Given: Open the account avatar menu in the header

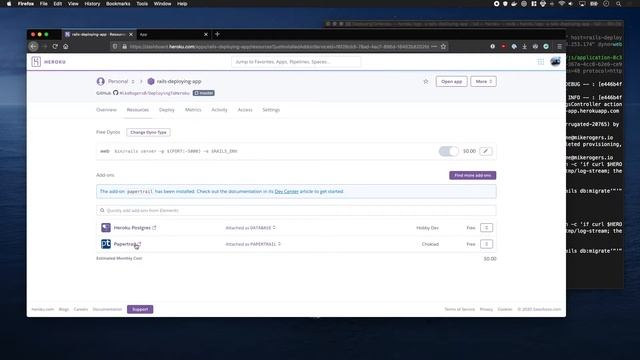Looking at the screenshot, I should [555, 62].
